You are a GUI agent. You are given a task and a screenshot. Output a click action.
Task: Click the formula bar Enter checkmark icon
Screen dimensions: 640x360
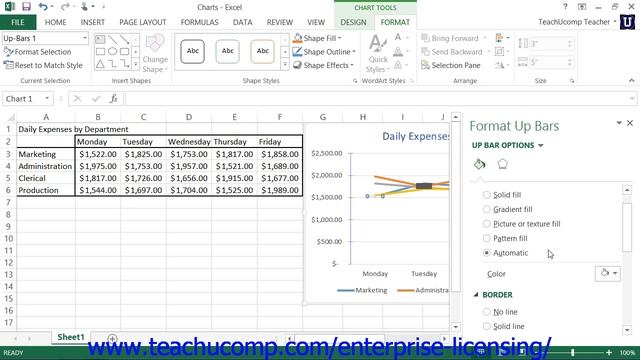coord(96,99)
